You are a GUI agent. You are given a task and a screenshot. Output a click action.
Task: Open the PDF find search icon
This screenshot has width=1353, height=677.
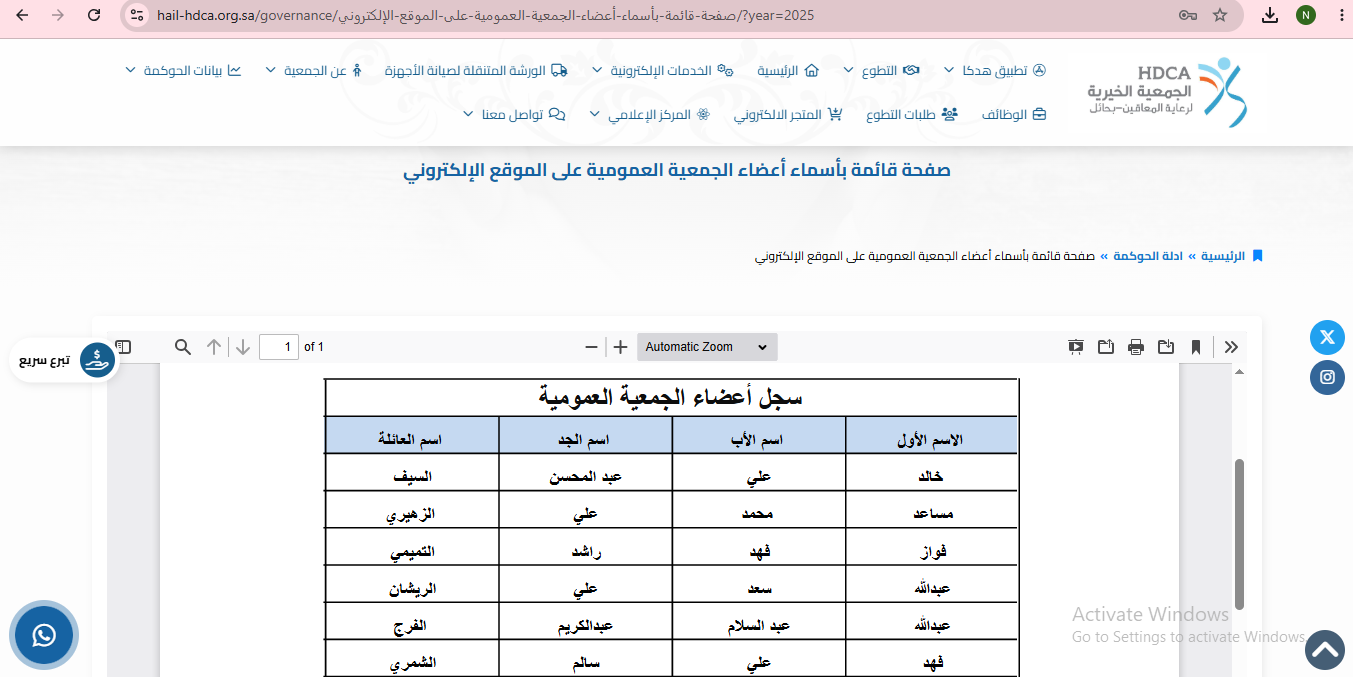click(x=182, y=347)
